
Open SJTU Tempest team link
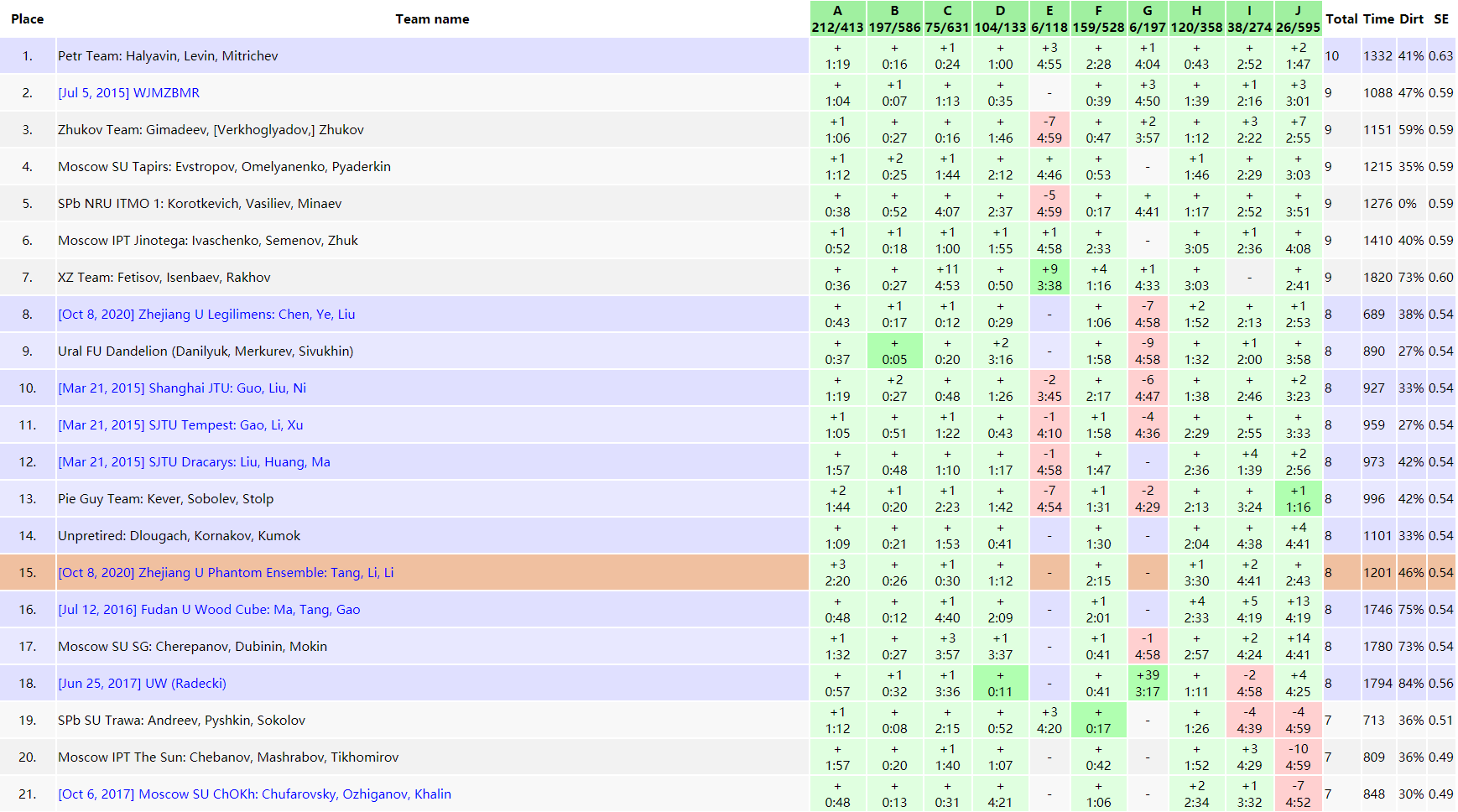pyautogui.click(x=180, y=425)
